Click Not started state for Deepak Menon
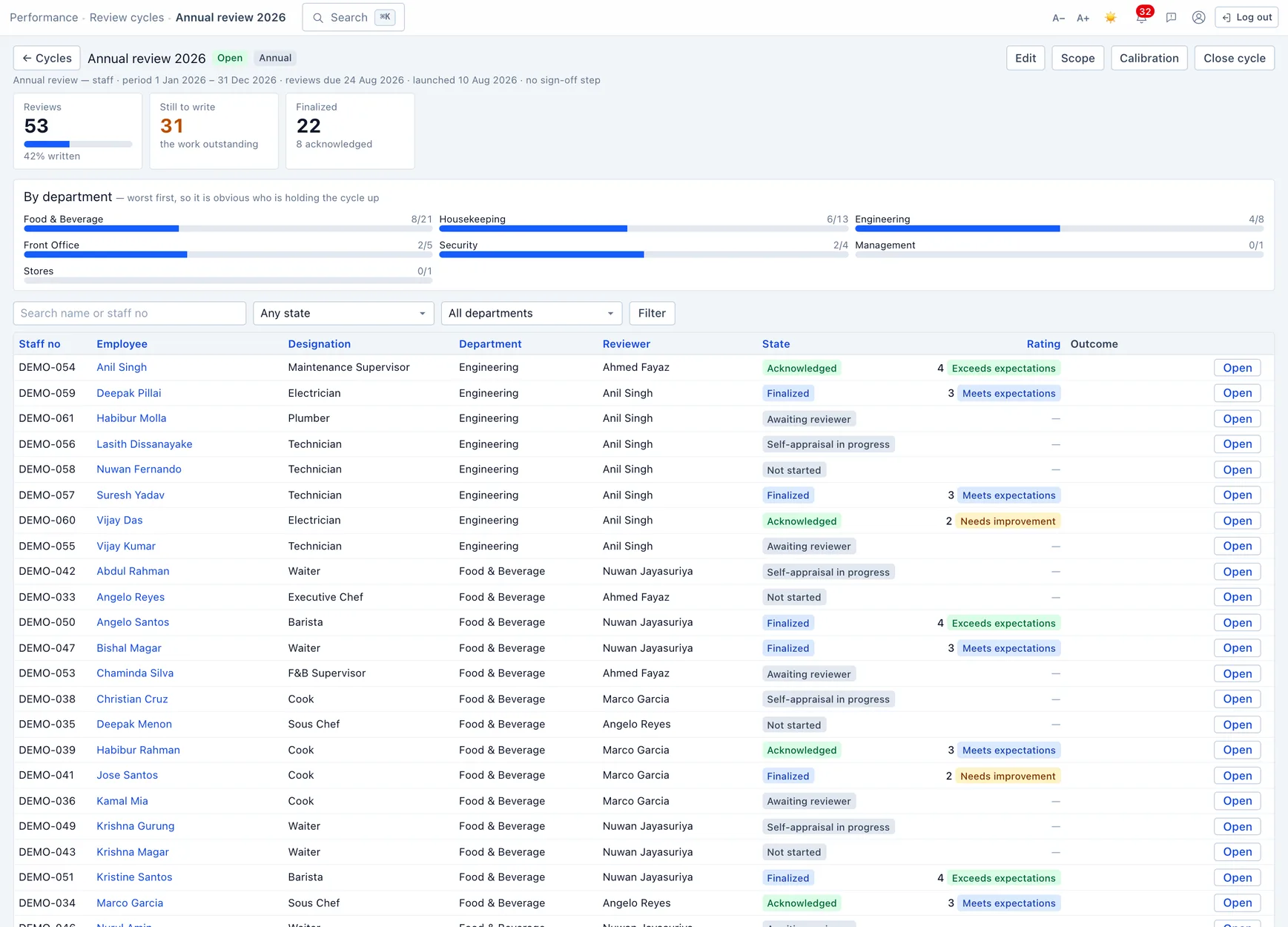The height and width of the screenshot is (927, 1288). tap(794, 725)
